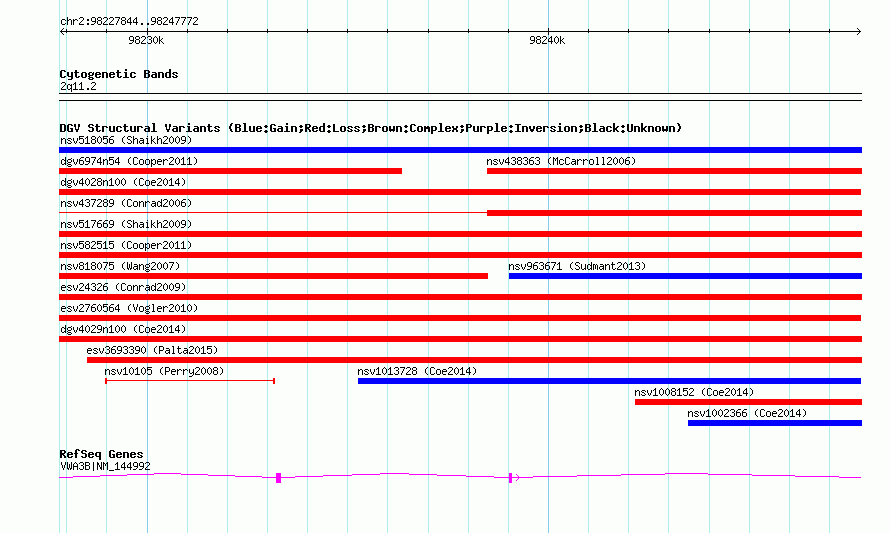
Task: Click the nsv963671 (Sudmant2013) blue bar
Action: 685,276
